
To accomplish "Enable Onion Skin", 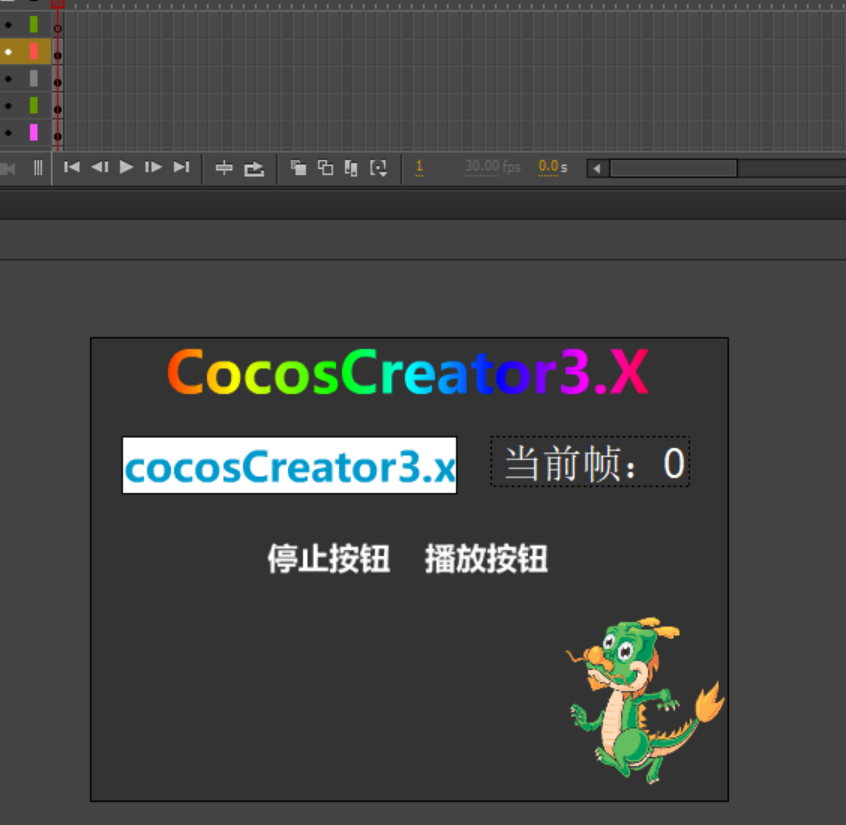I will pyautogui.click(x=298, y=168).
